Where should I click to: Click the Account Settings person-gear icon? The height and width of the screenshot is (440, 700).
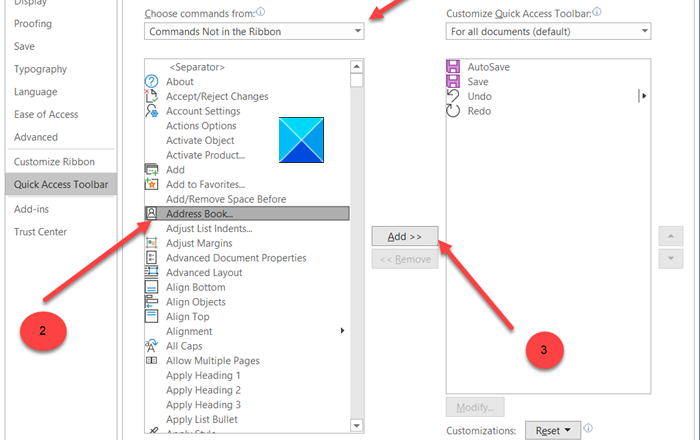(x=151, y=111)
